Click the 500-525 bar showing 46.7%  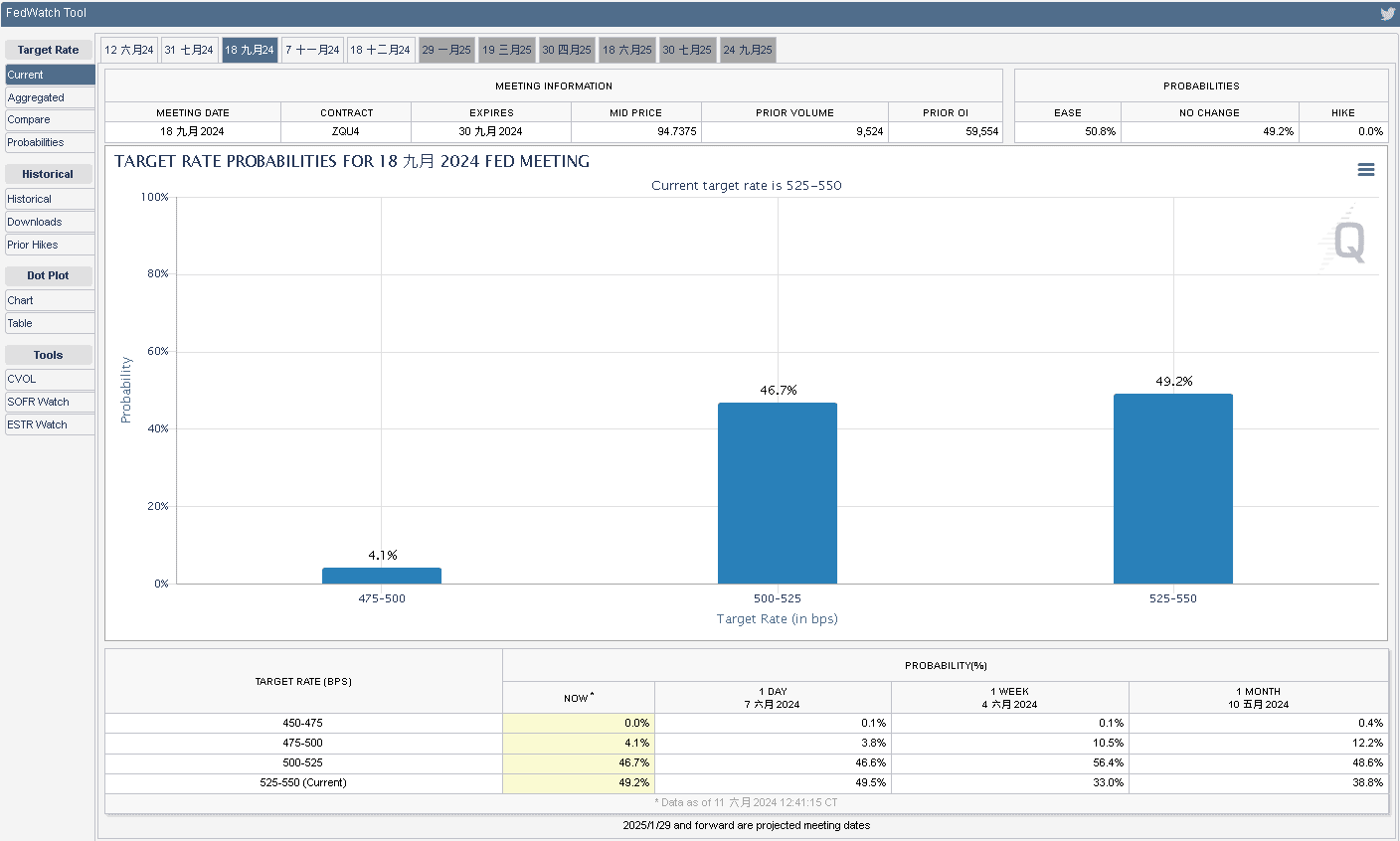point(777,493)
